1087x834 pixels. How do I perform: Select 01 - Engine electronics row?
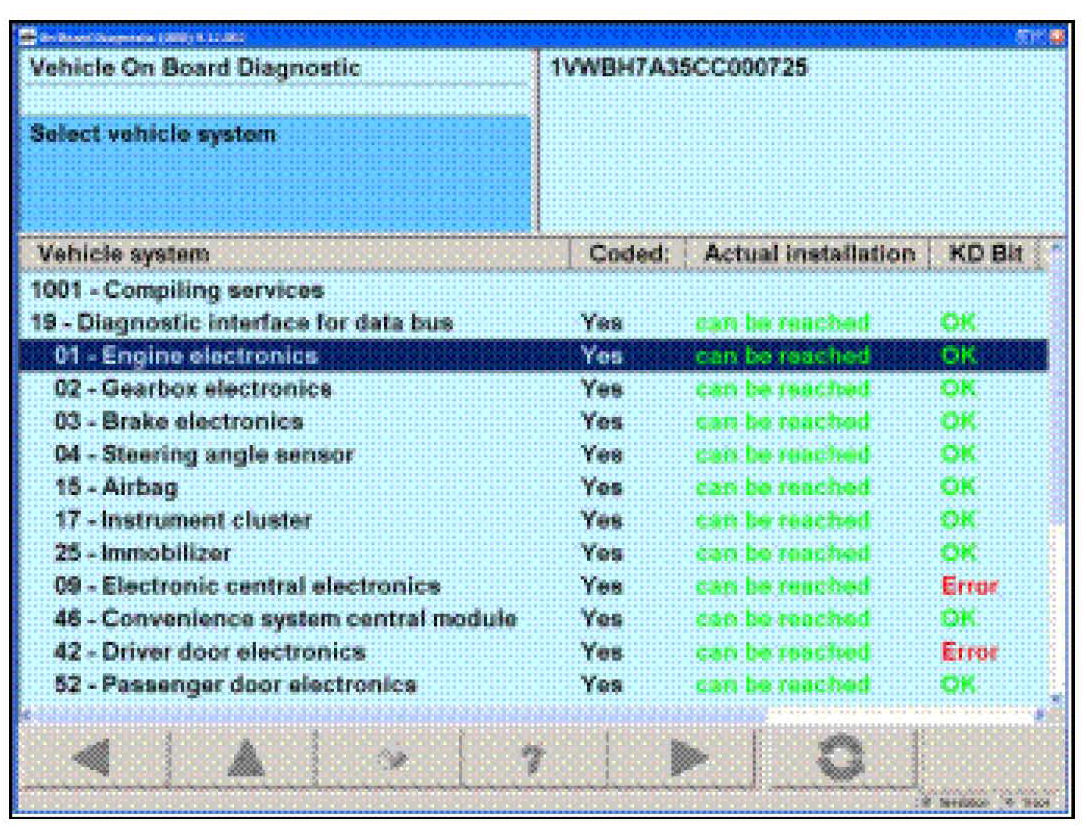(187, 355)
